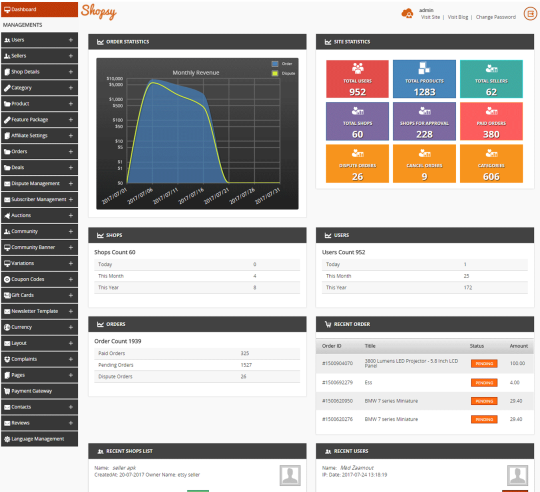Viewport: 540px width, 492px height.
Task: Click the Product folder icon
Action: tap(7, 104)
